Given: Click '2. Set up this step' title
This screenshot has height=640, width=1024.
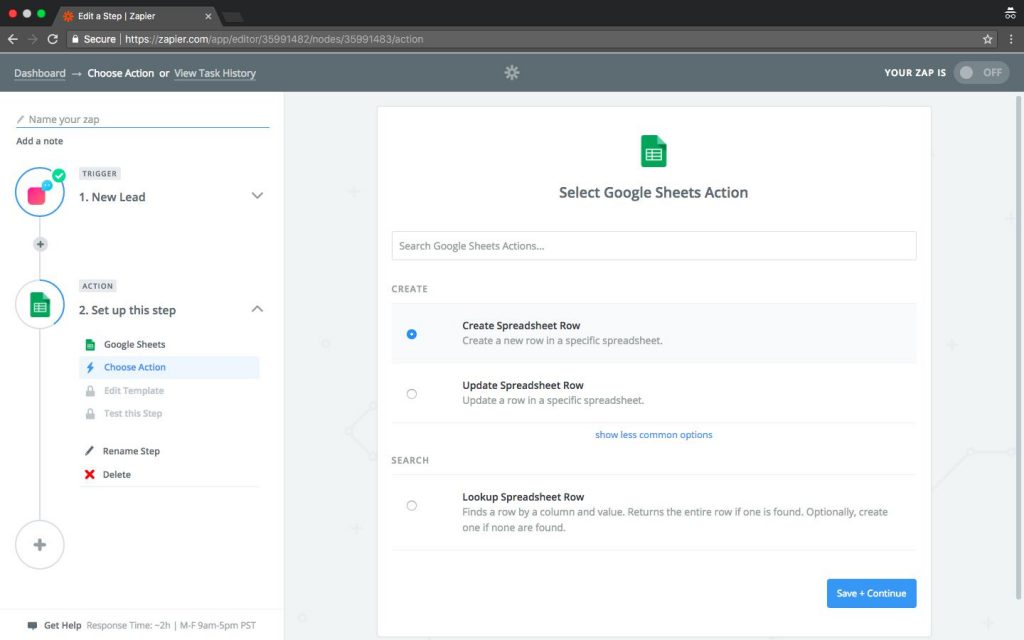Looking at the screenshot, I should coord(127,310).
